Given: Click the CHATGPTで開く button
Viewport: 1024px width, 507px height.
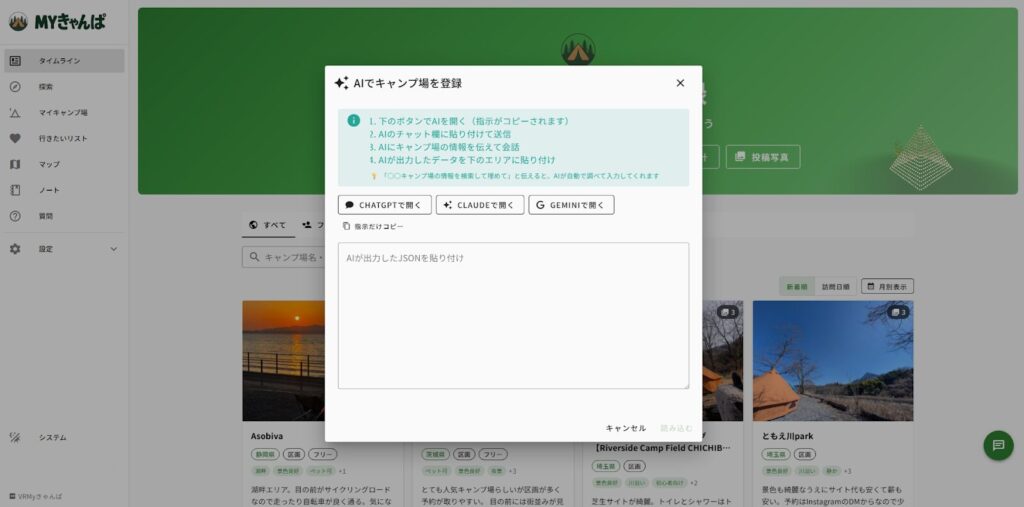Looking at the screenshot, I should (385, 205).
